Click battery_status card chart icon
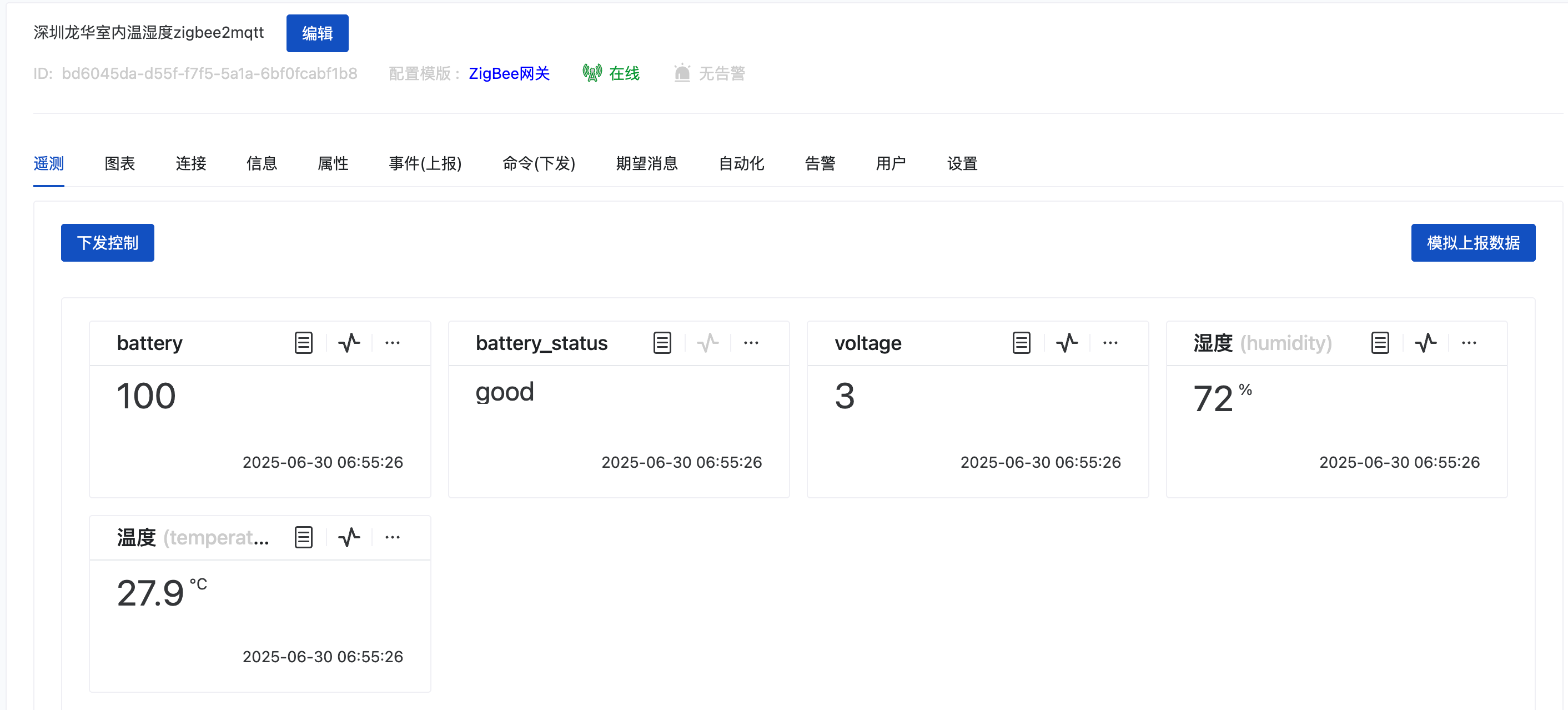 (708, 343)
